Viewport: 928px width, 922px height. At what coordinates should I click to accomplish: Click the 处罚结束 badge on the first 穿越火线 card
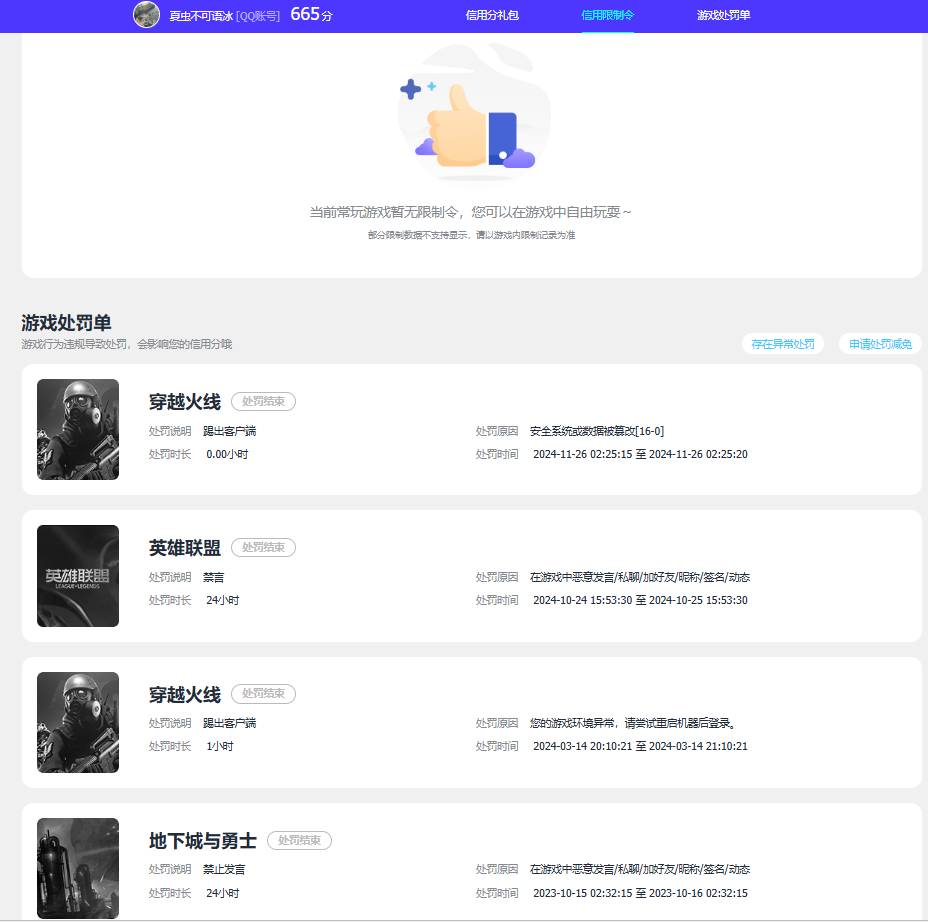click(x=262, y=401)
